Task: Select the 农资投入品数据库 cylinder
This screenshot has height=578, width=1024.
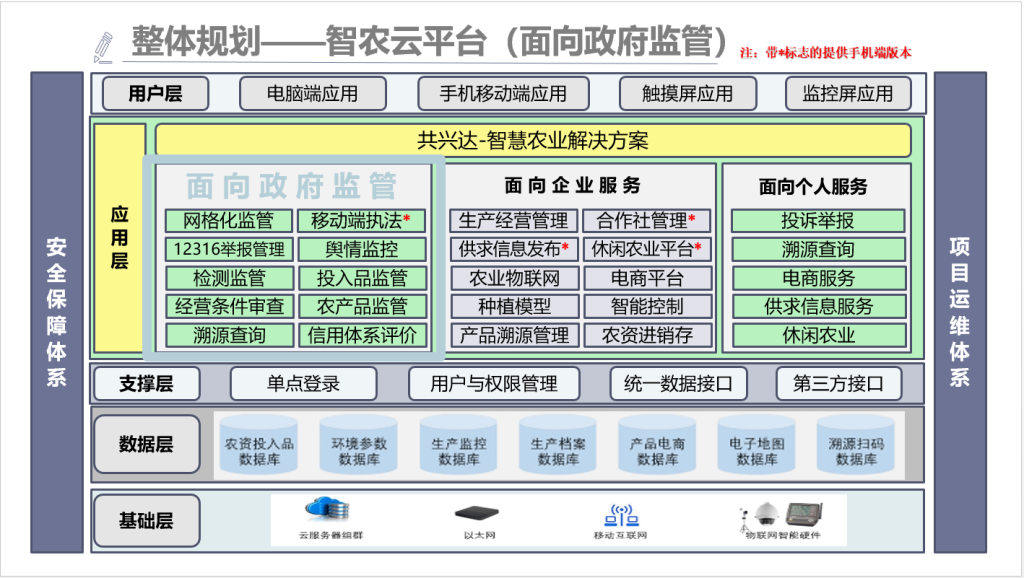Action: (x=259, y=443)
